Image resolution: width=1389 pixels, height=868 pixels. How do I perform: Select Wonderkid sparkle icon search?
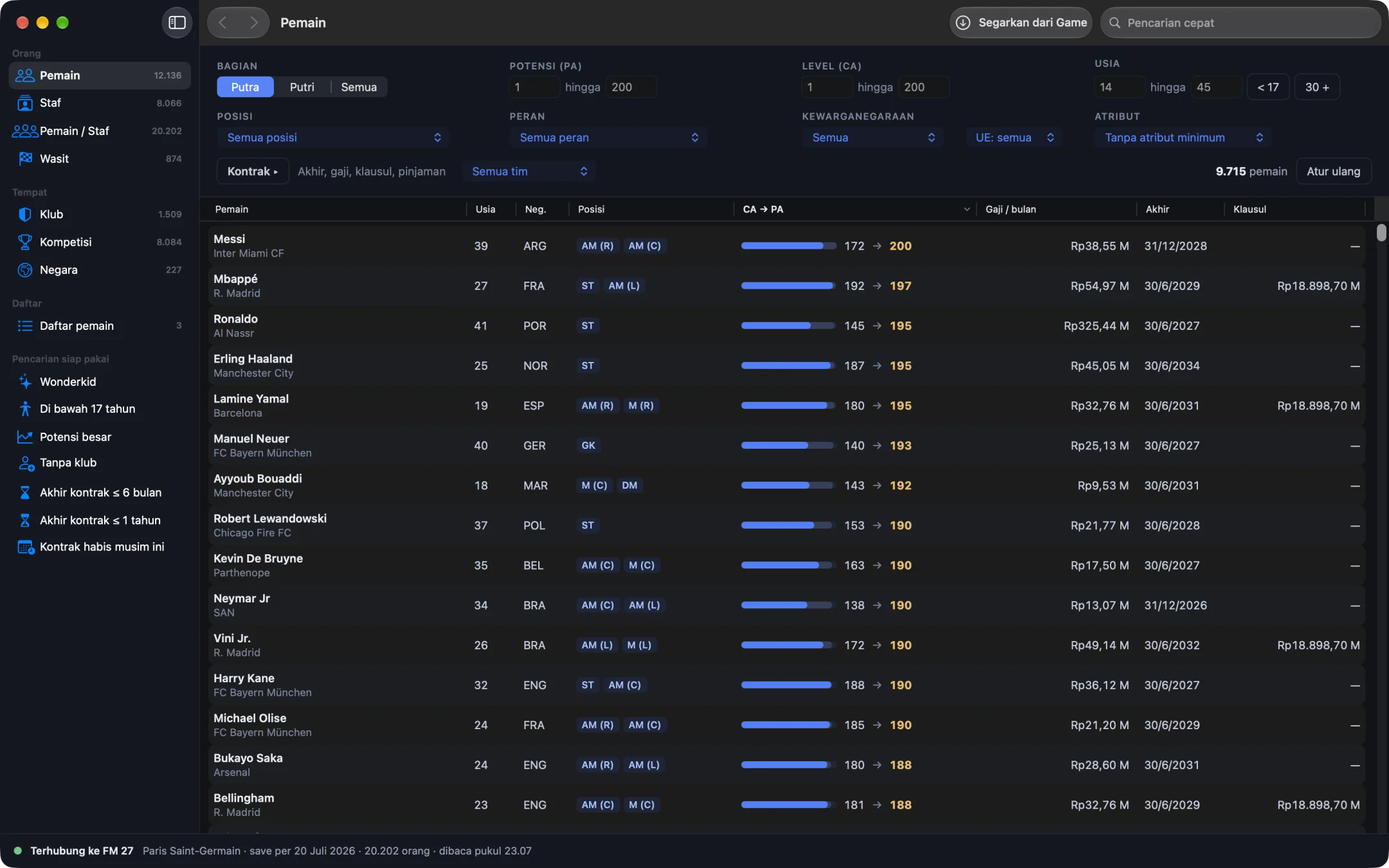25,381
